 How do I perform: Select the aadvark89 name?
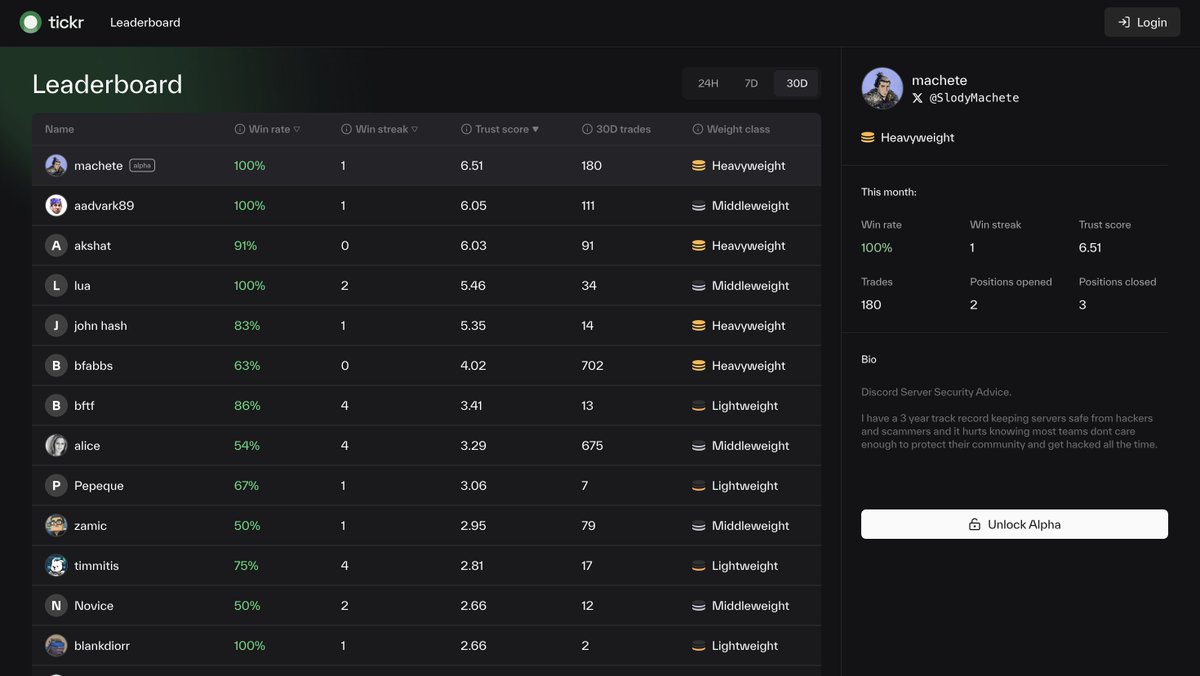pos(104,206)
